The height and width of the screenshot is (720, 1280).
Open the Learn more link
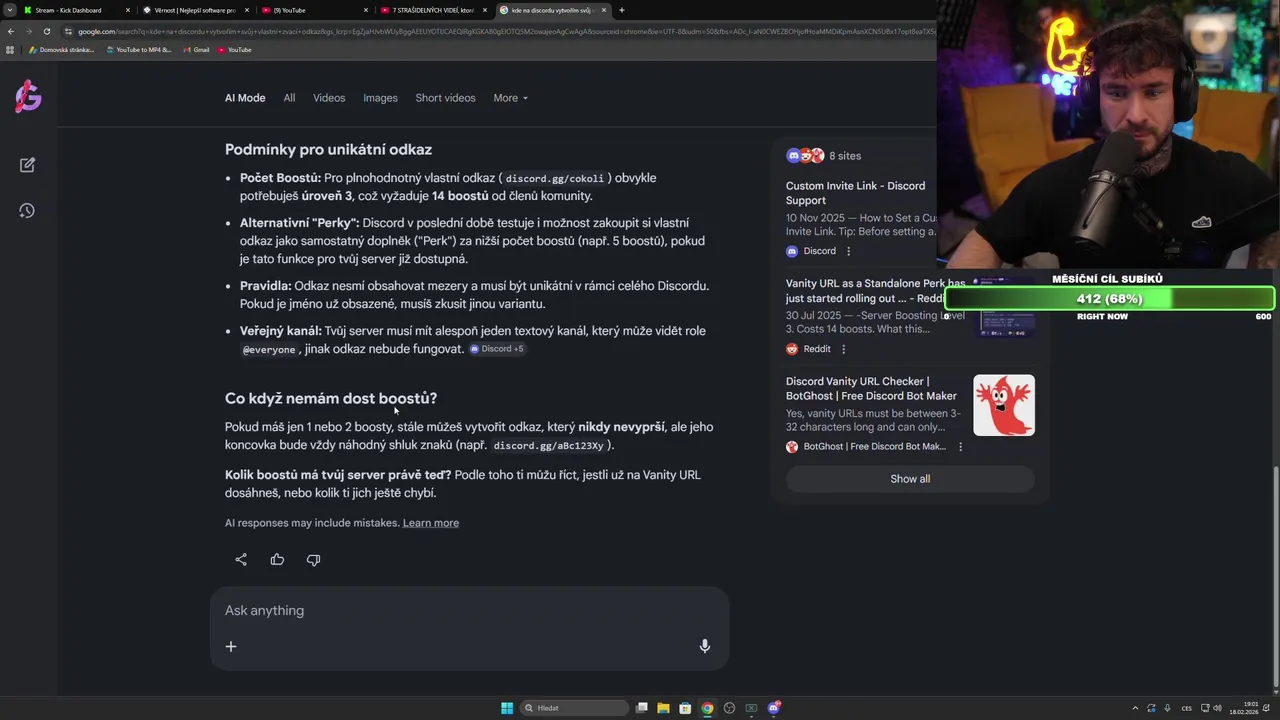click(431, 523)
